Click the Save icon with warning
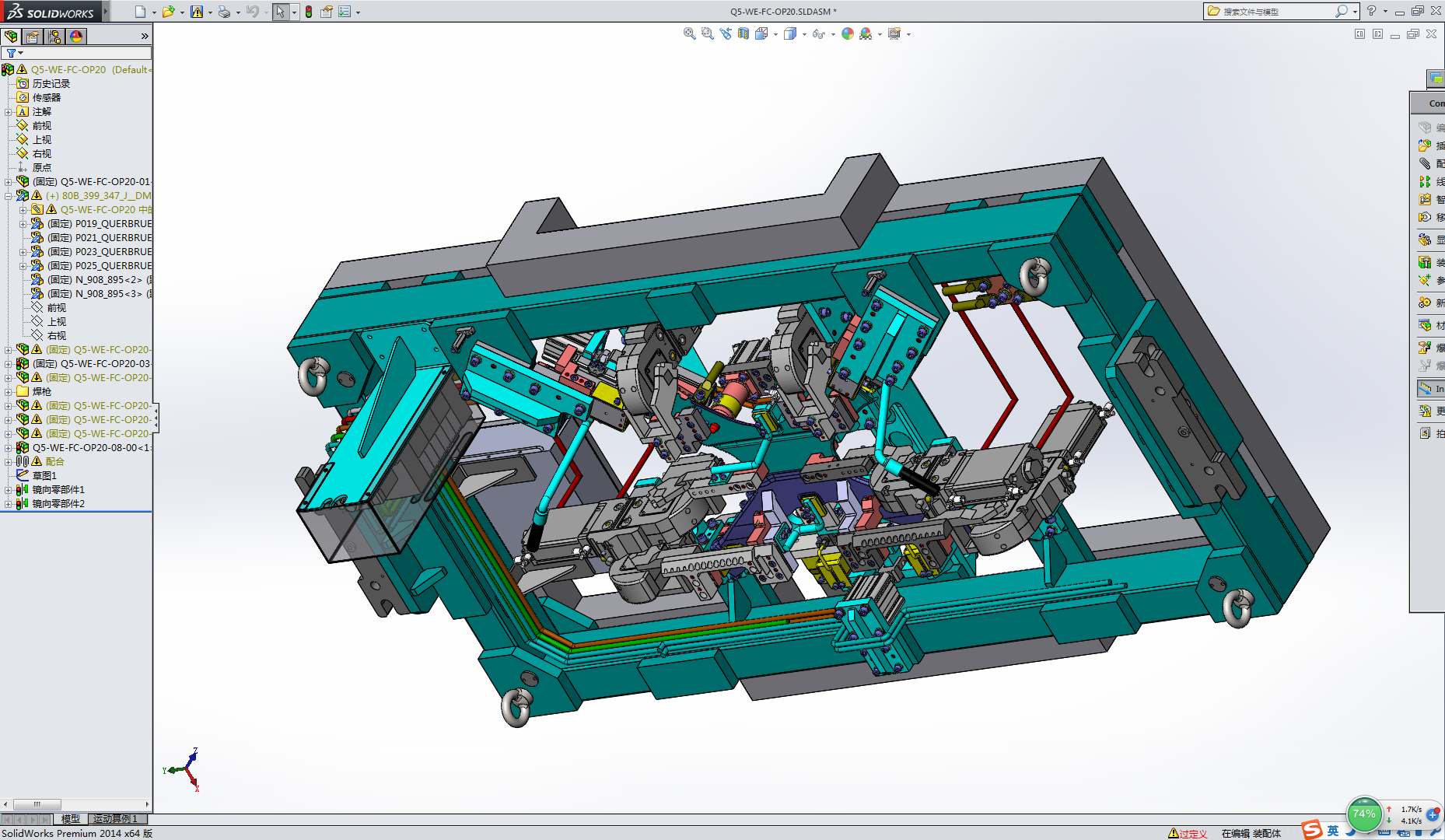The image size is (1445, 840). (x=197, y=12)
